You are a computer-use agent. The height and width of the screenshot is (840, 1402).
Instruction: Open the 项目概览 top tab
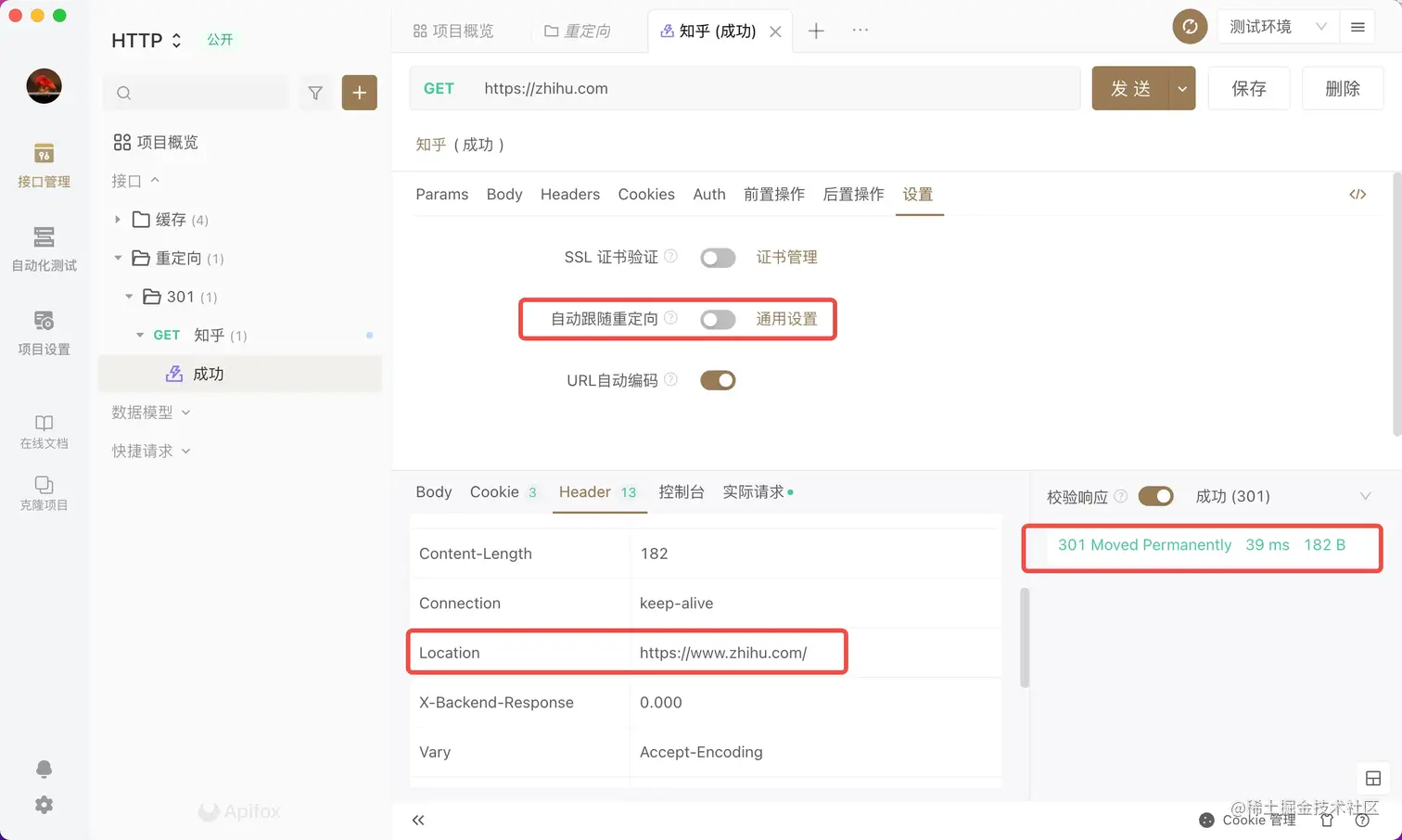point(453,32)
